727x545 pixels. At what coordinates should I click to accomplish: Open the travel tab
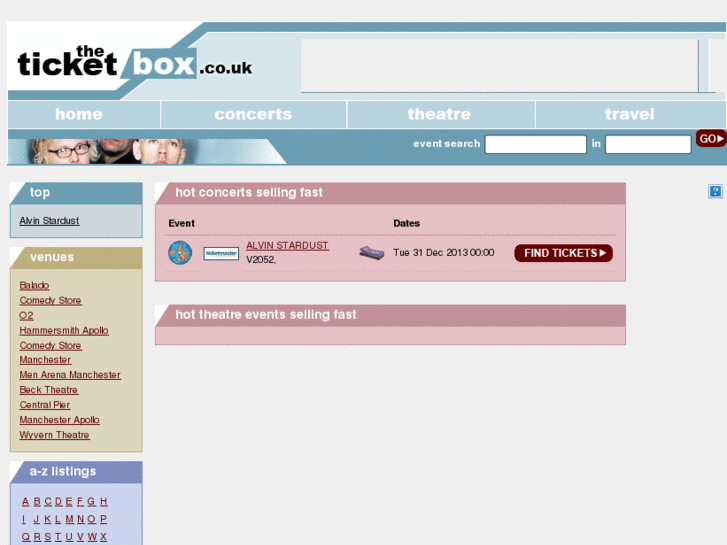point(630,114)
